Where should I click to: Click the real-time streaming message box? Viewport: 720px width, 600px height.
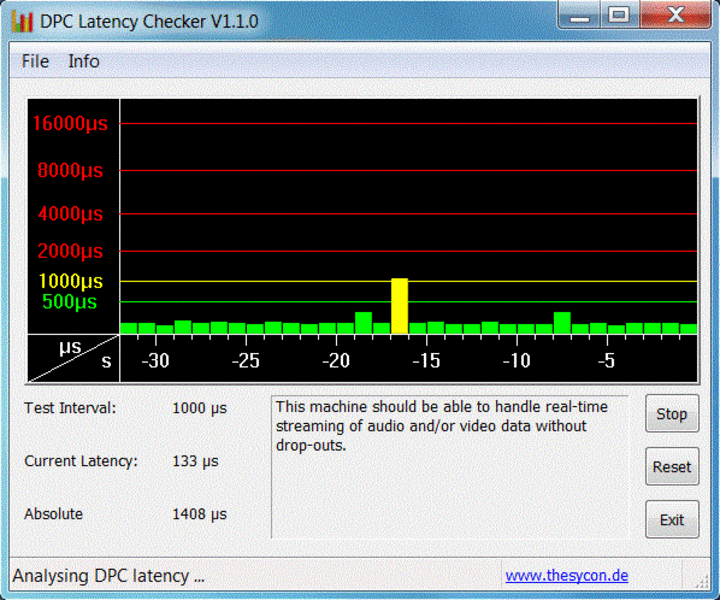pyautogui.click(x=449, y=466)
